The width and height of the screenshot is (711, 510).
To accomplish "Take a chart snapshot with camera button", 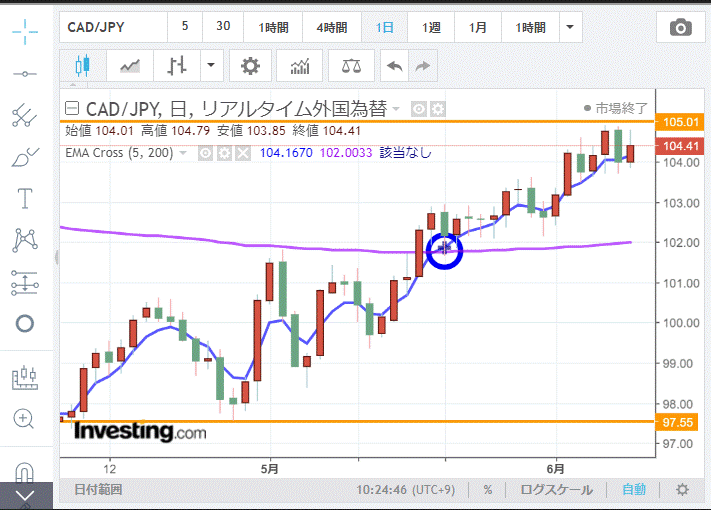I will tap(681, 27).
